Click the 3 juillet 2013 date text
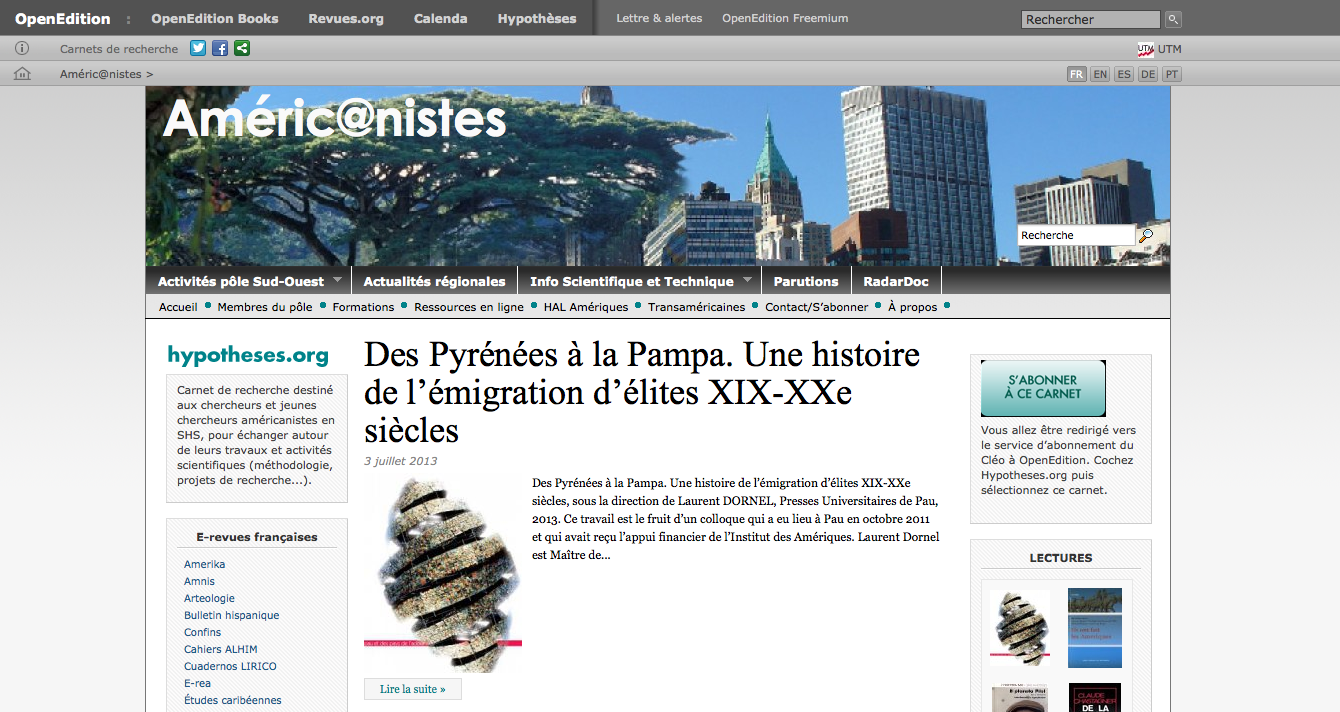The width and height of the screenshot is (1340, 712). 401,461
